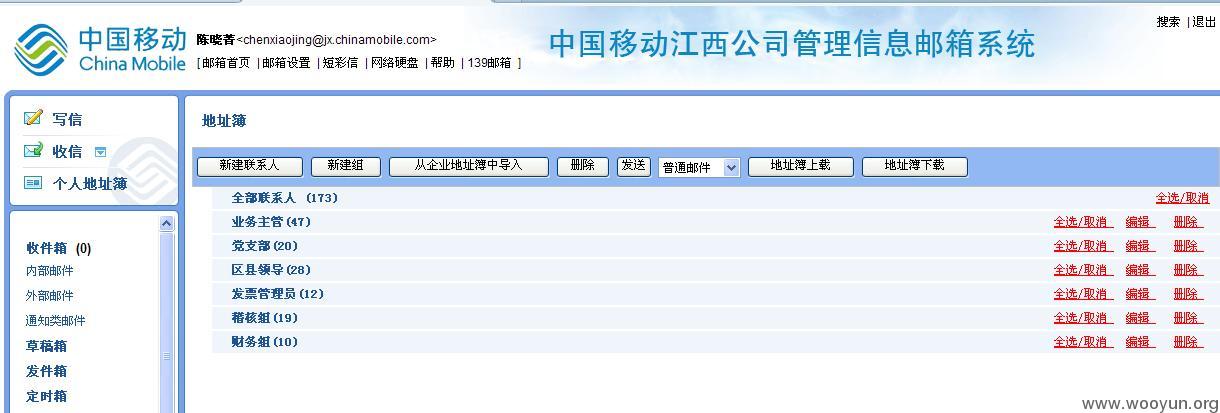
Task: Open the 通知类邮件 folder
Action: pos(55,321)
